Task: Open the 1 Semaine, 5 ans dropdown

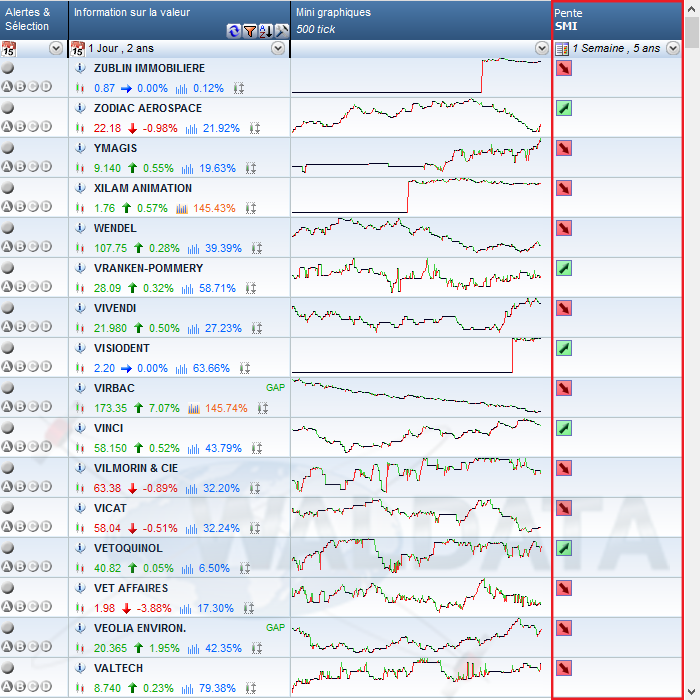Action: tap(673, 48)
